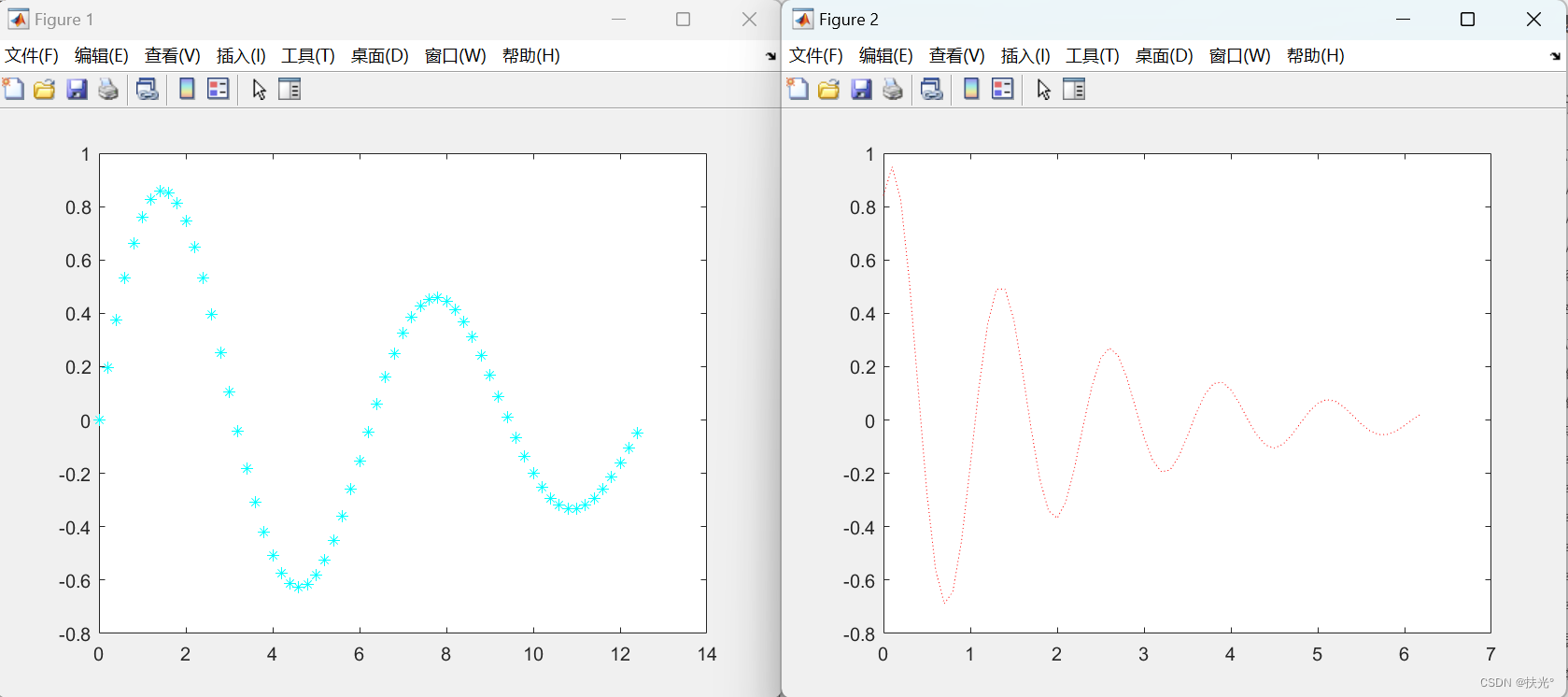Click MATLAB logo in Figure 2 title bar
Viewport: 1568px width, 697px height.
click(802, 19)
